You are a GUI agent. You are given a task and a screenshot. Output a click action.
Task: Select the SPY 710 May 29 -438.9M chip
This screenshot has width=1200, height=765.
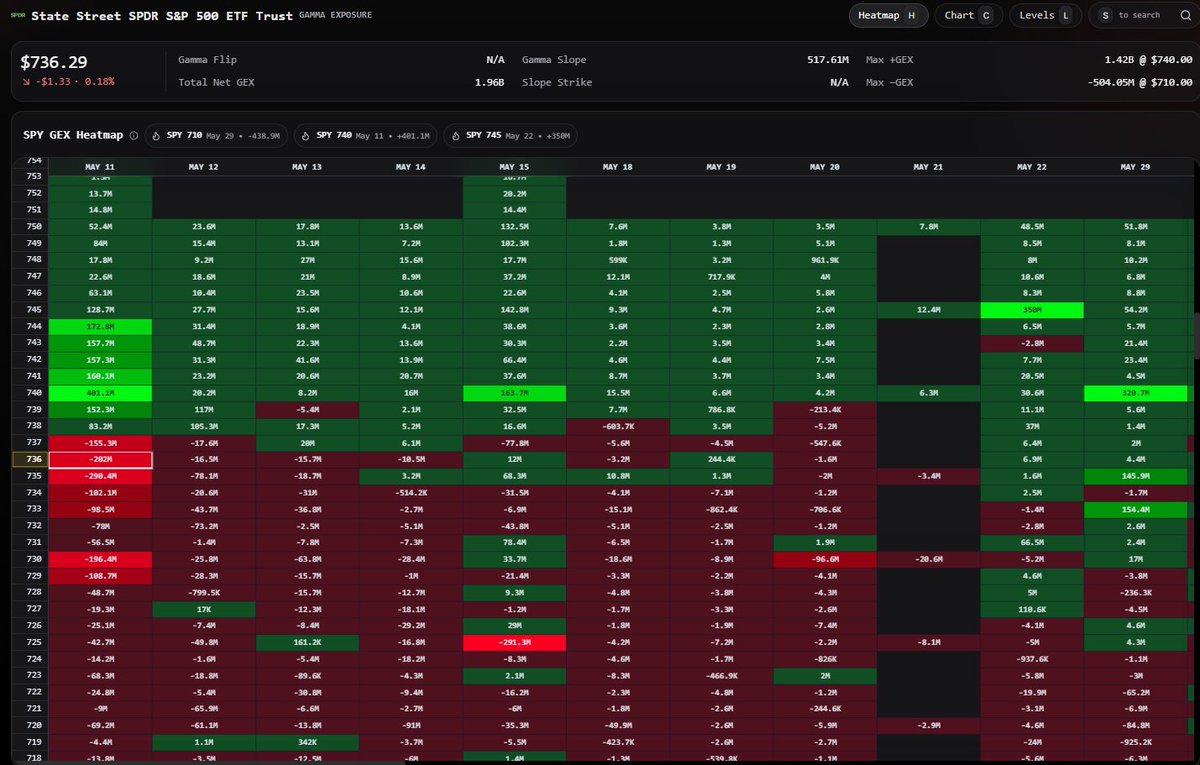point(216,135)
